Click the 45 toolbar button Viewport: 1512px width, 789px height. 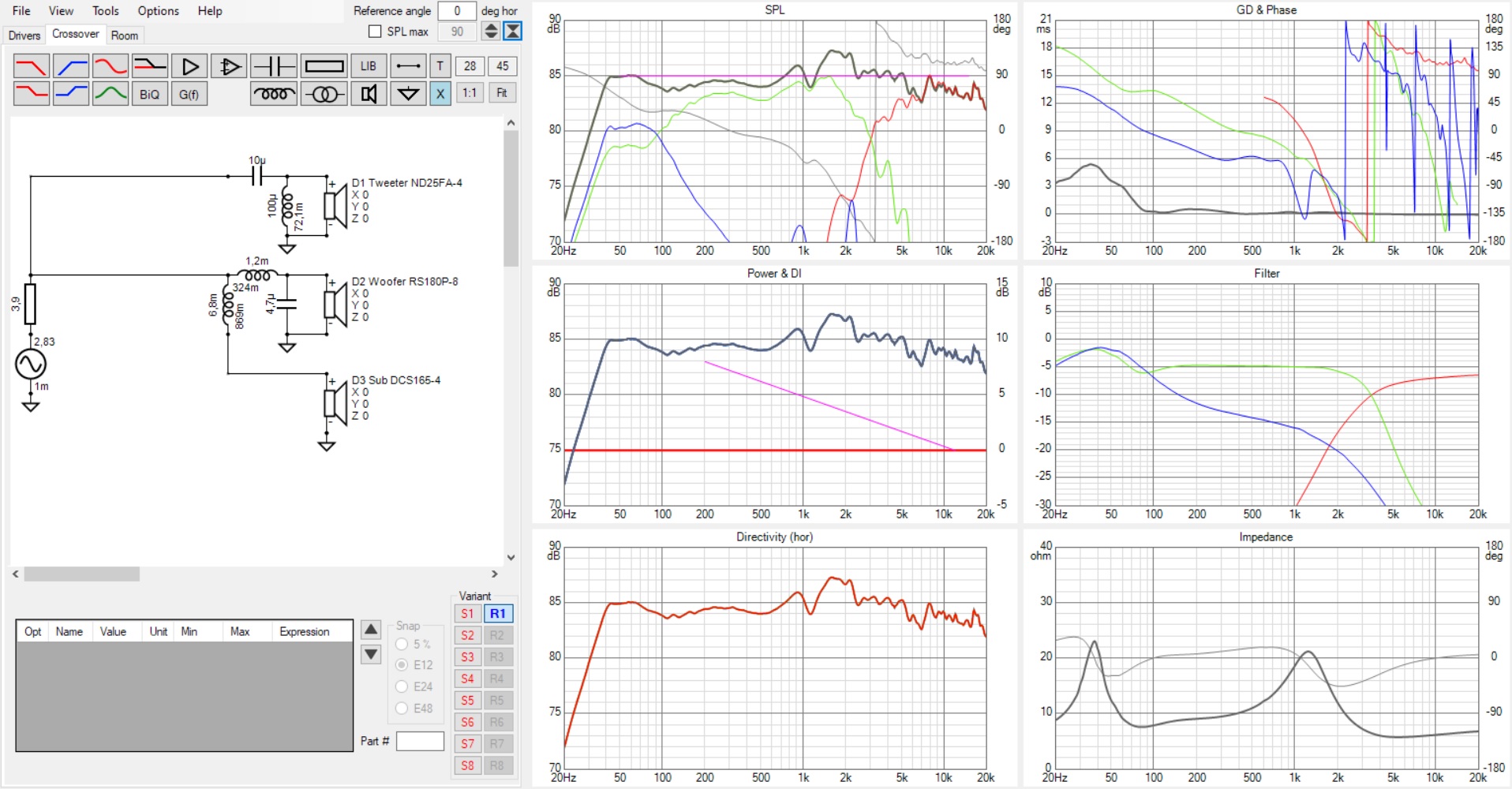pos(503,66)
